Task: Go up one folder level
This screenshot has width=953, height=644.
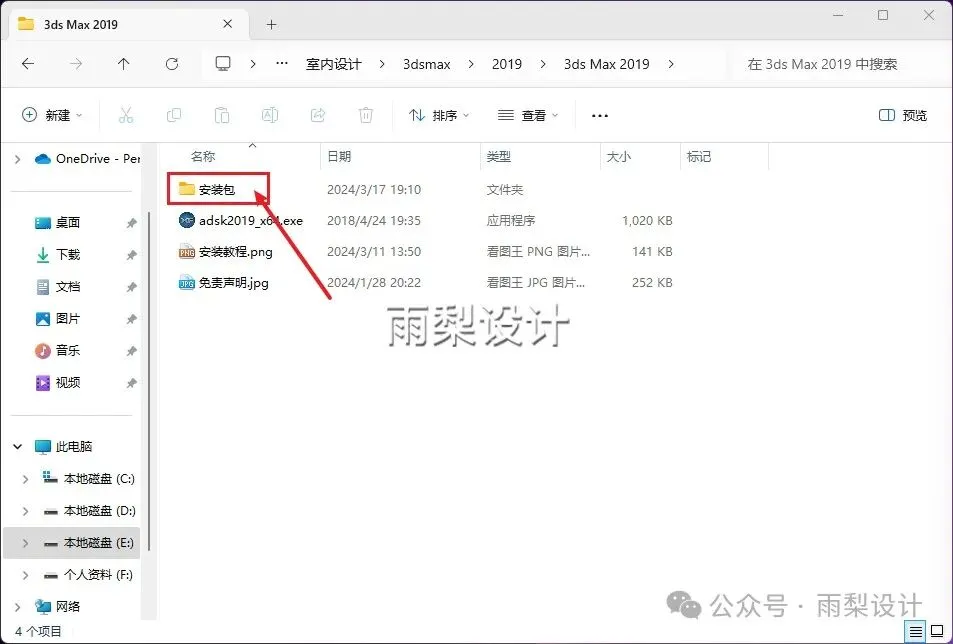Action: pyautogui.click(x=124, y=64)
